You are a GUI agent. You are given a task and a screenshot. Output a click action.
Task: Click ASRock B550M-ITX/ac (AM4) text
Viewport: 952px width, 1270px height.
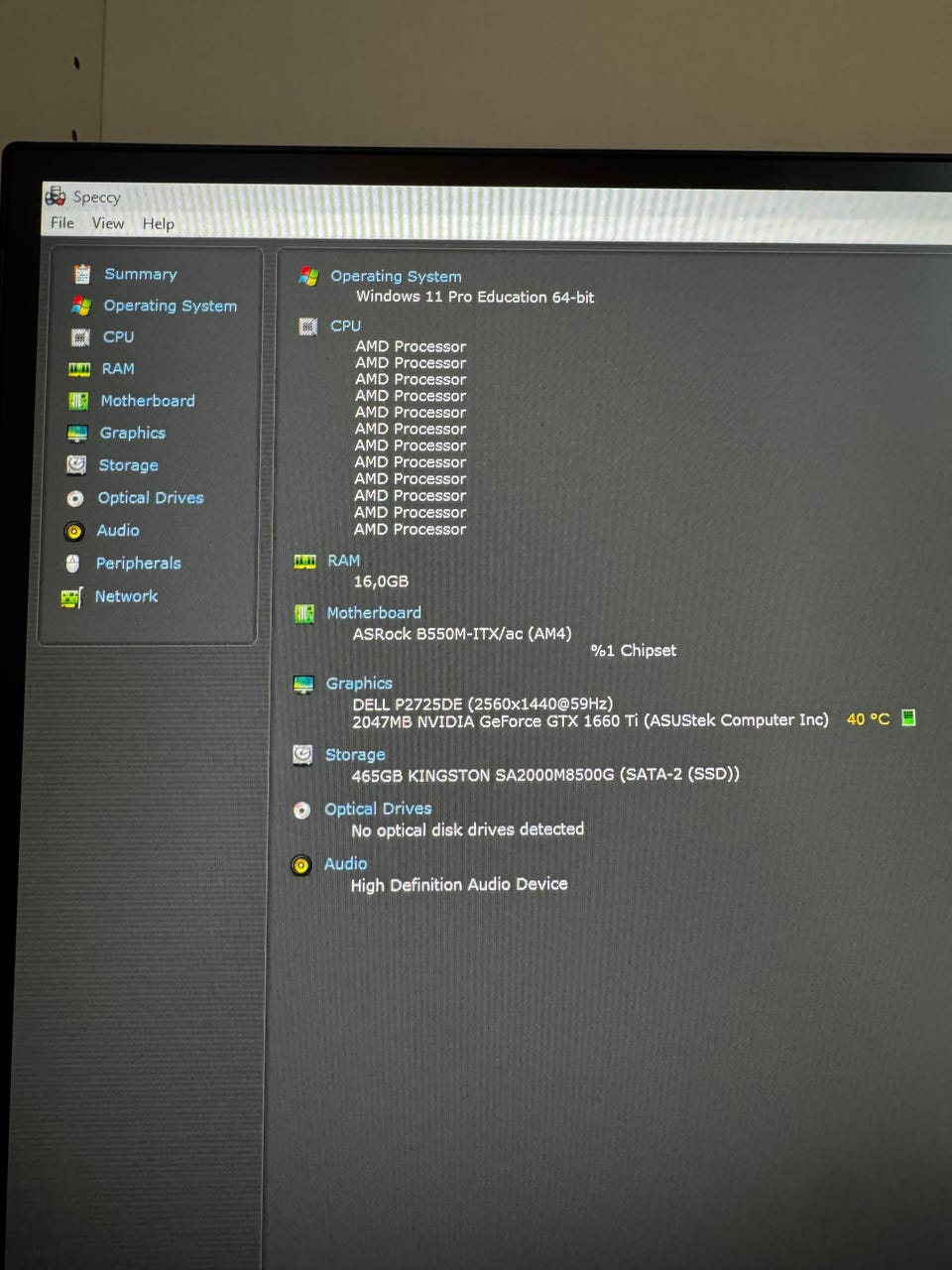(x=462, y=634)
